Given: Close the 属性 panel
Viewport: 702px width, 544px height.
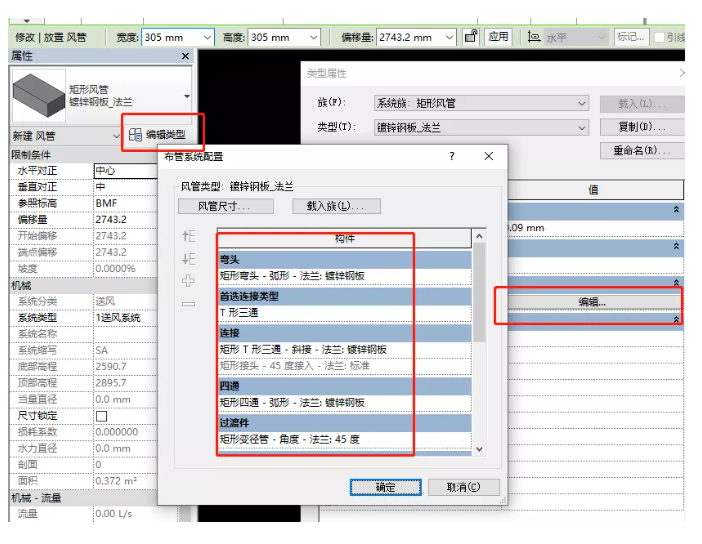Looking at the screenshot, I should [185, 56].
